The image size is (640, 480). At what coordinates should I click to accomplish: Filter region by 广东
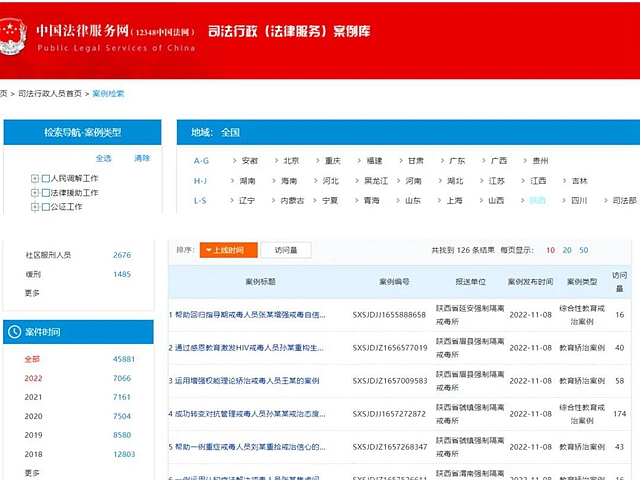(457, 161)
